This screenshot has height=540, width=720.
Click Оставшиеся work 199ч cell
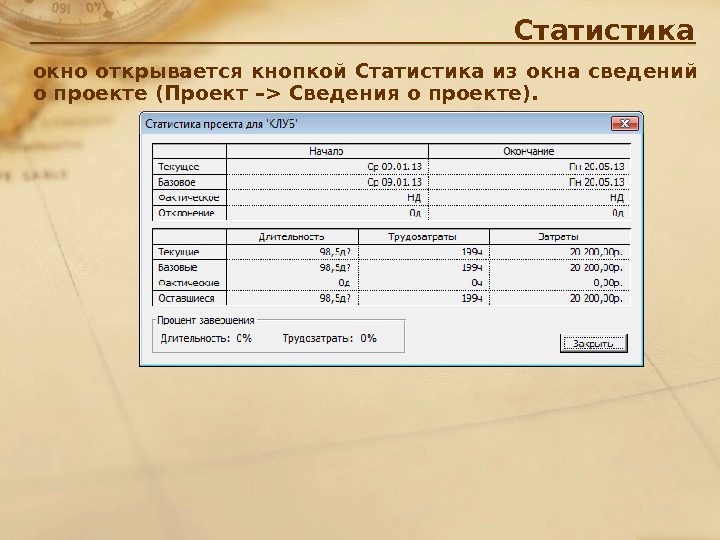click(x=423, y=298)
